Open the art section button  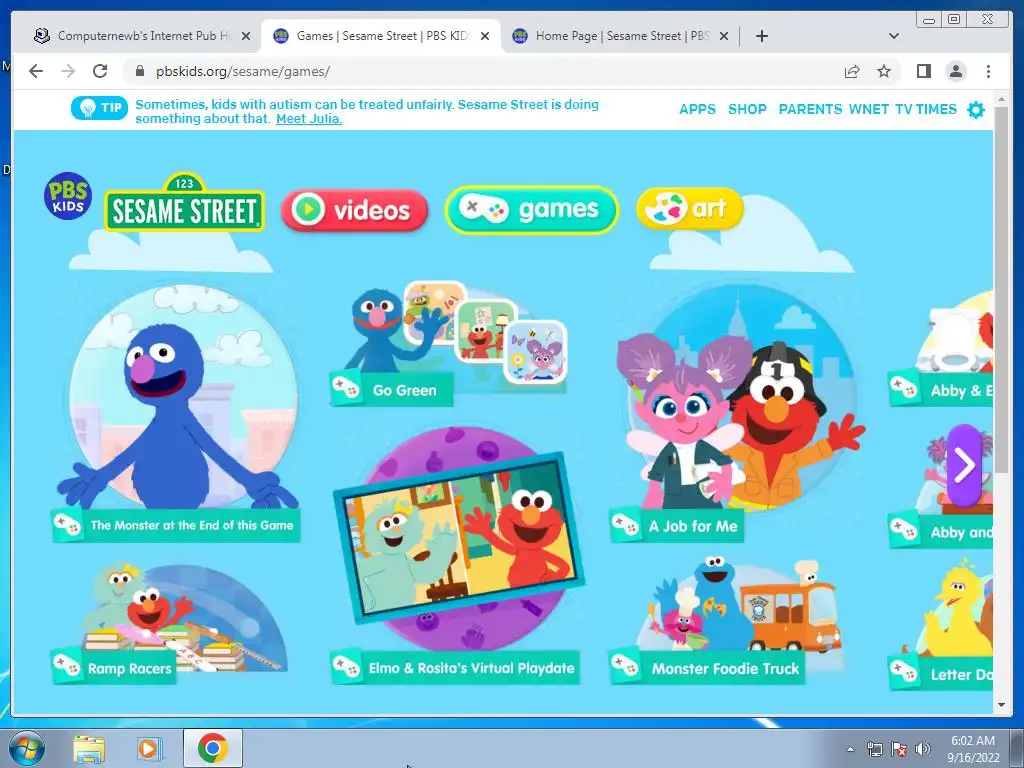point(690,209)
